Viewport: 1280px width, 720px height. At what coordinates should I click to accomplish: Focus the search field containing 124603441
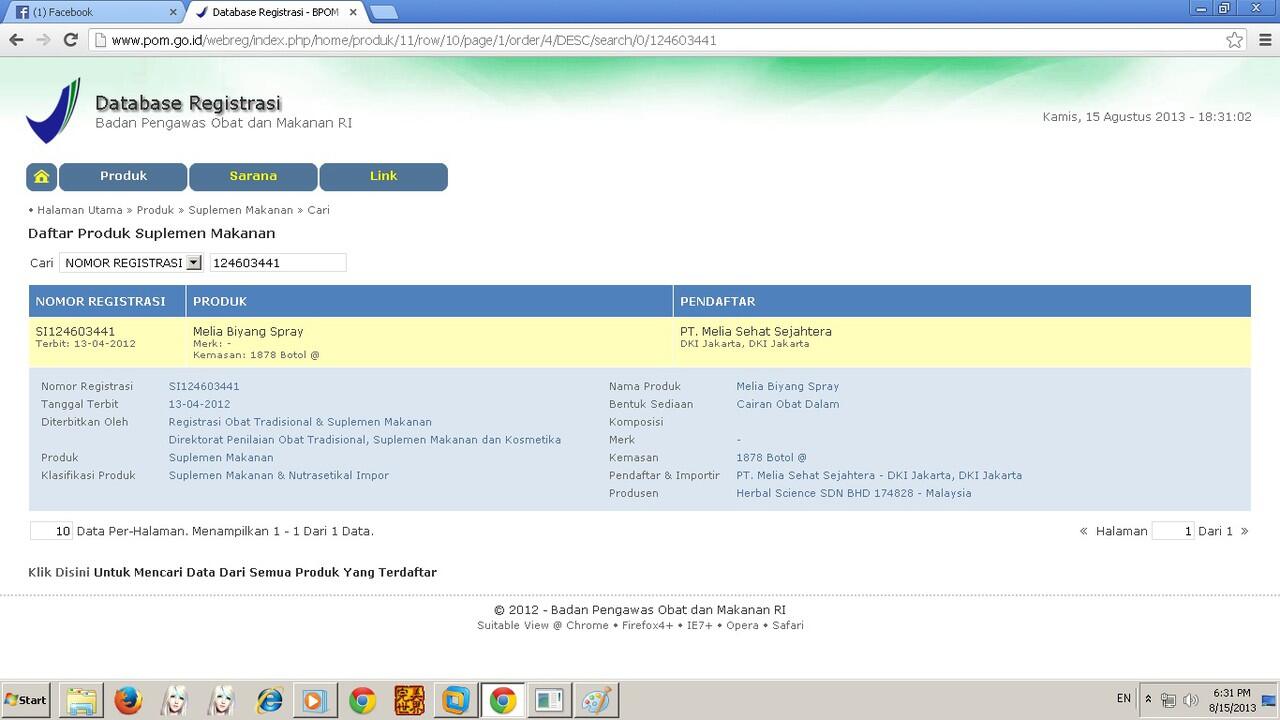[278, 263]
